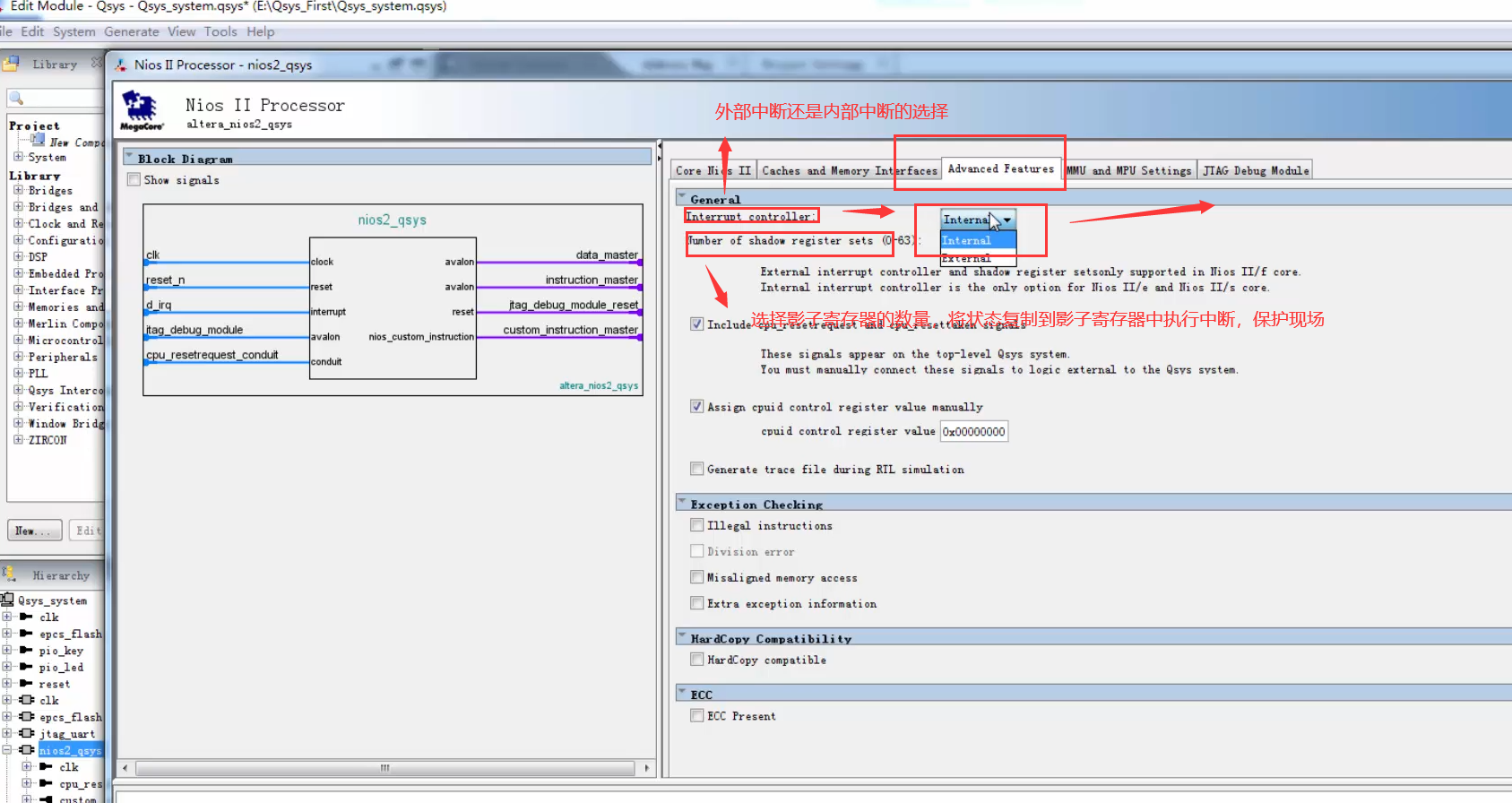Collapse nios2_qsys node in Hierarchy
Viewport: 1512px width, 803px height.
click(7, 749)
